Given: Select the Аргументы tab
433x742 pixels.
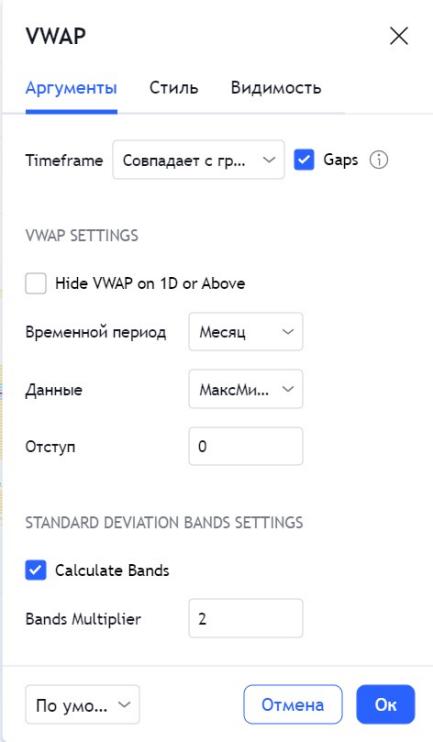Looking at the screenshot, I should (x=71, y=88).
